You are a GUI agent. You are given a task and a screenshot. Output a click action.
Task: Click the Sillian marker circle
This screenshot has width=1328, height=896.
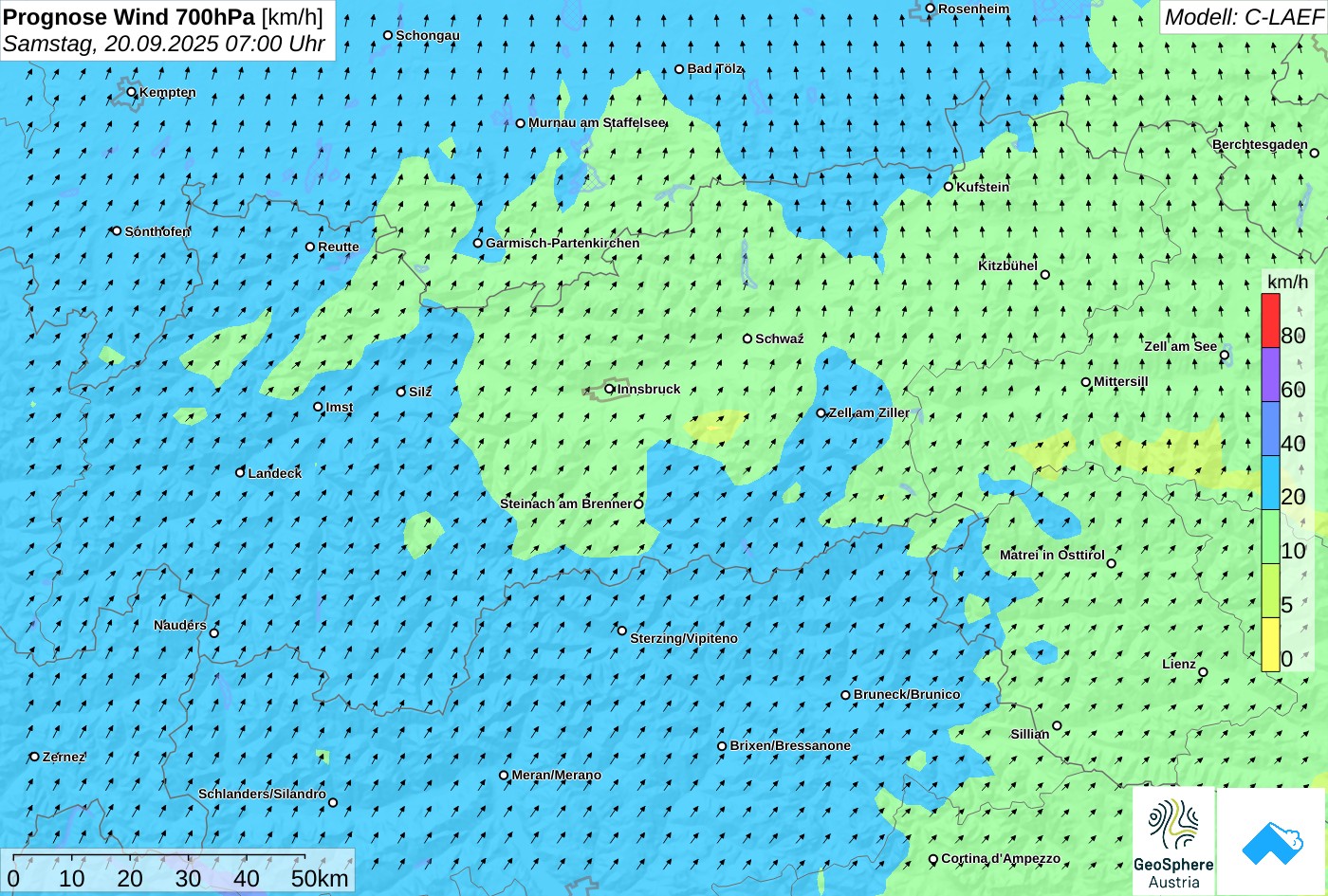pyautogui.click(x=1057, y=725)
